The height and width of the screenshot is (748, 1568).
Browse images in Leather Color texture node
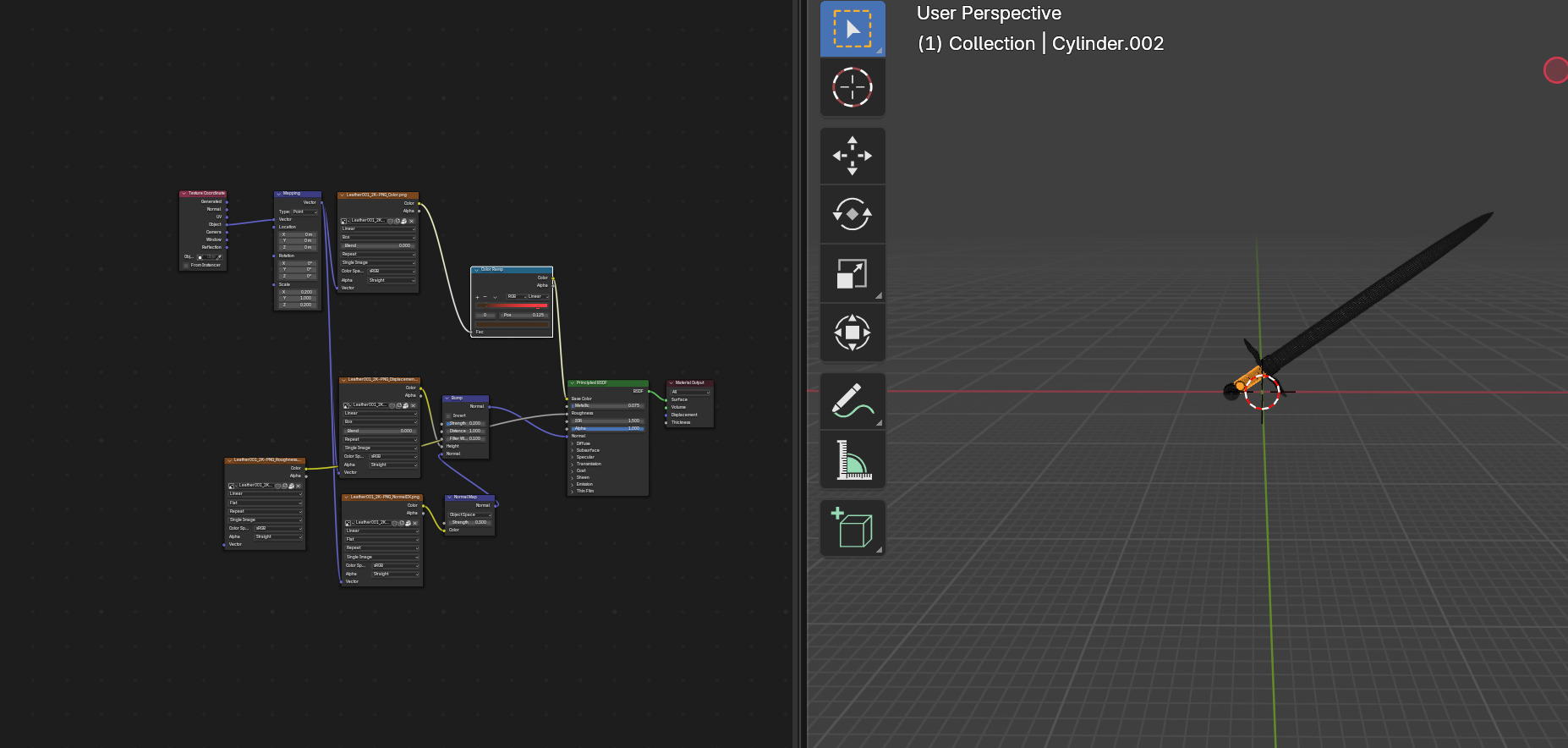click(x=344, y=221)
